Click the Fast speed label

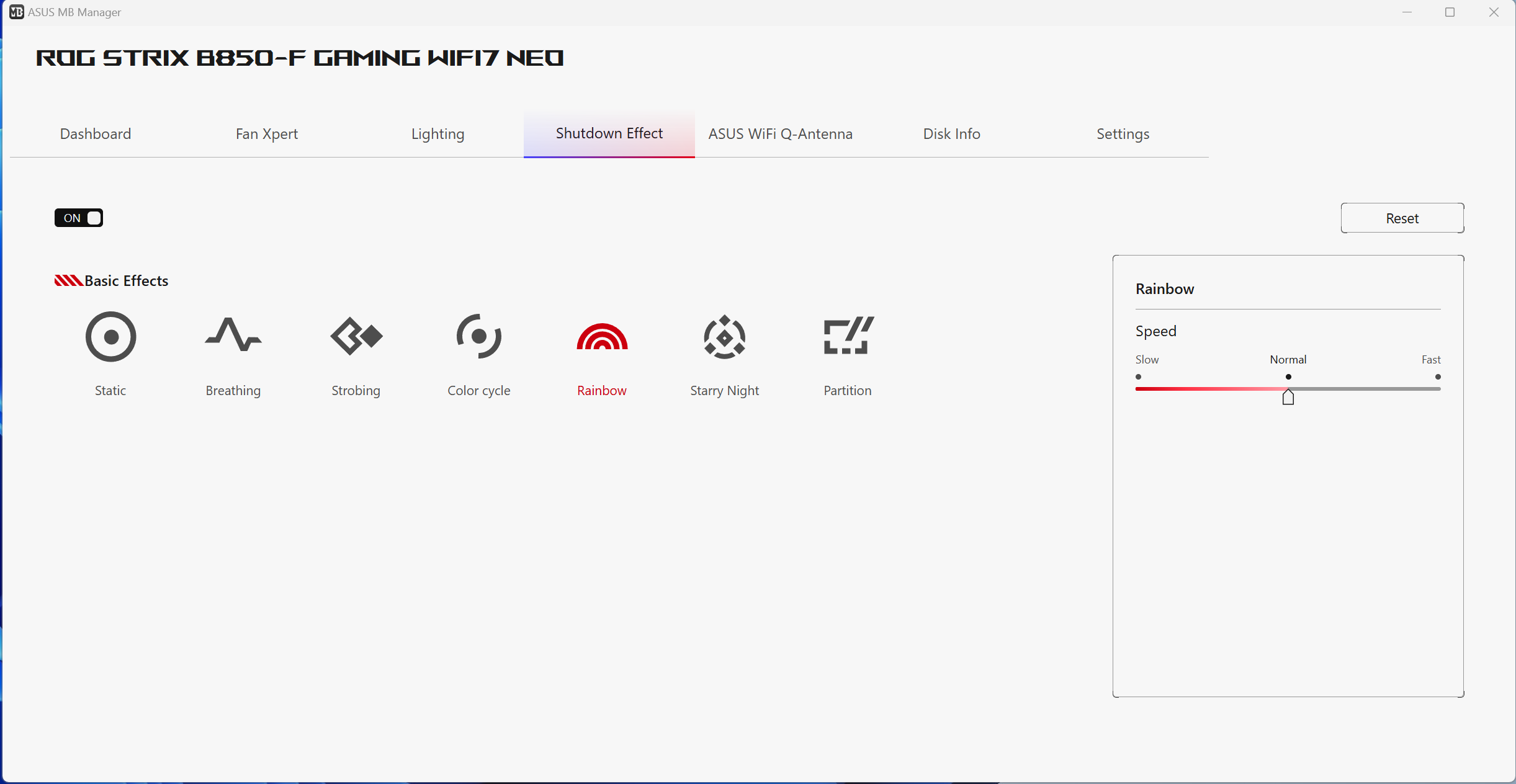click(x=1431, y=360)
